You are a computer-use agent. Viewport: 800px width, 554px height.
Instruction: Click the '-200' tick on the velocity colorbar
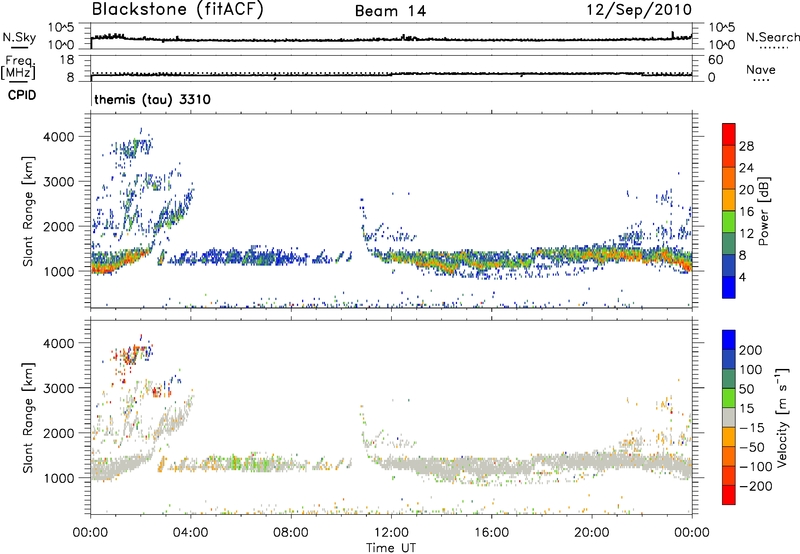pyautogui.click(x=755, y=486)
